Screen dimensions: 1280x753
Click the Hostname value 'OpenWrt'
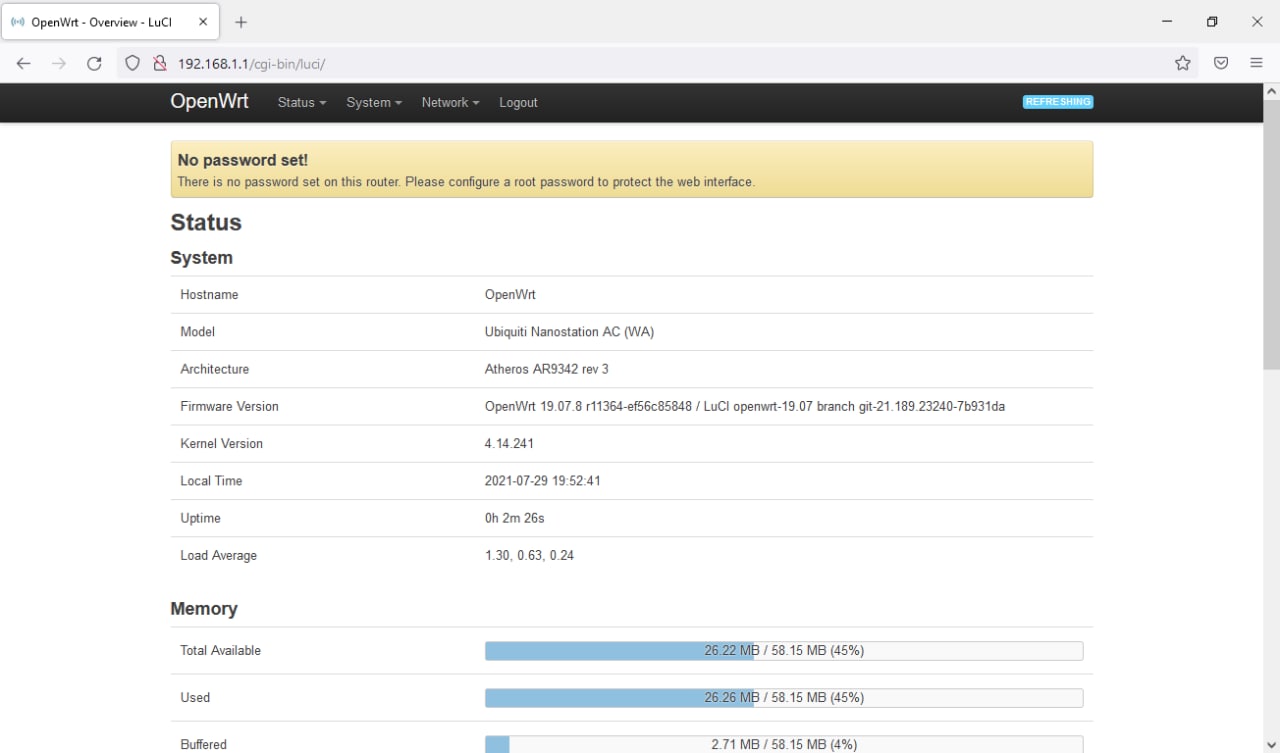click(x=510, y=295)
